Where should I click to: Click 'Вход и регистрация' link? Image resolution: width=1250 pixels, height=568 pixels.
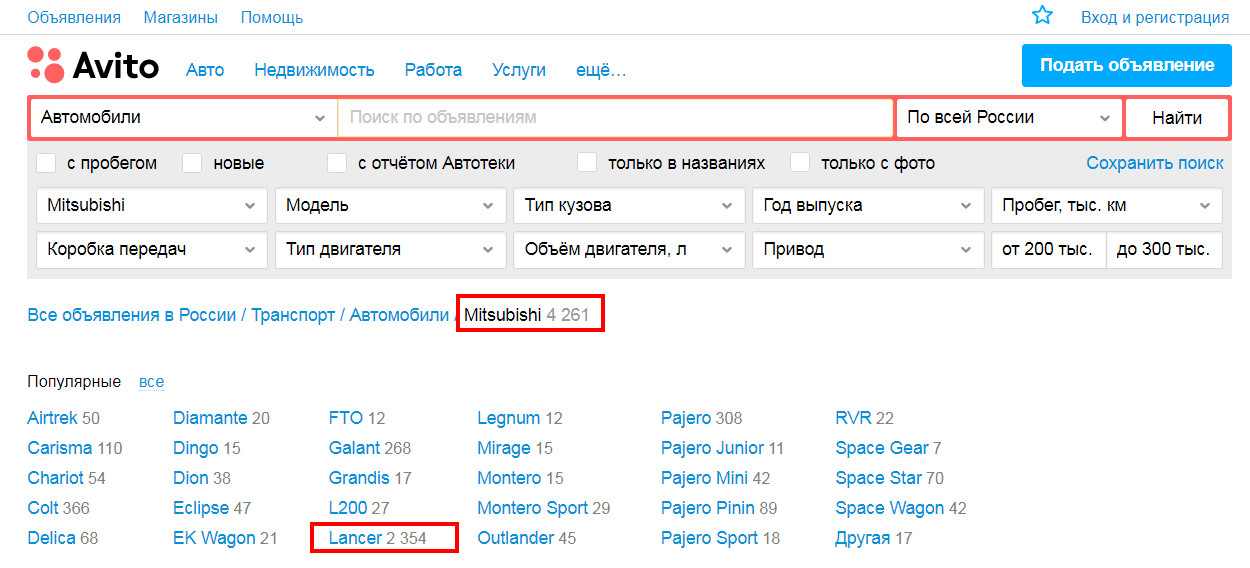click(x=1155, y=17)
